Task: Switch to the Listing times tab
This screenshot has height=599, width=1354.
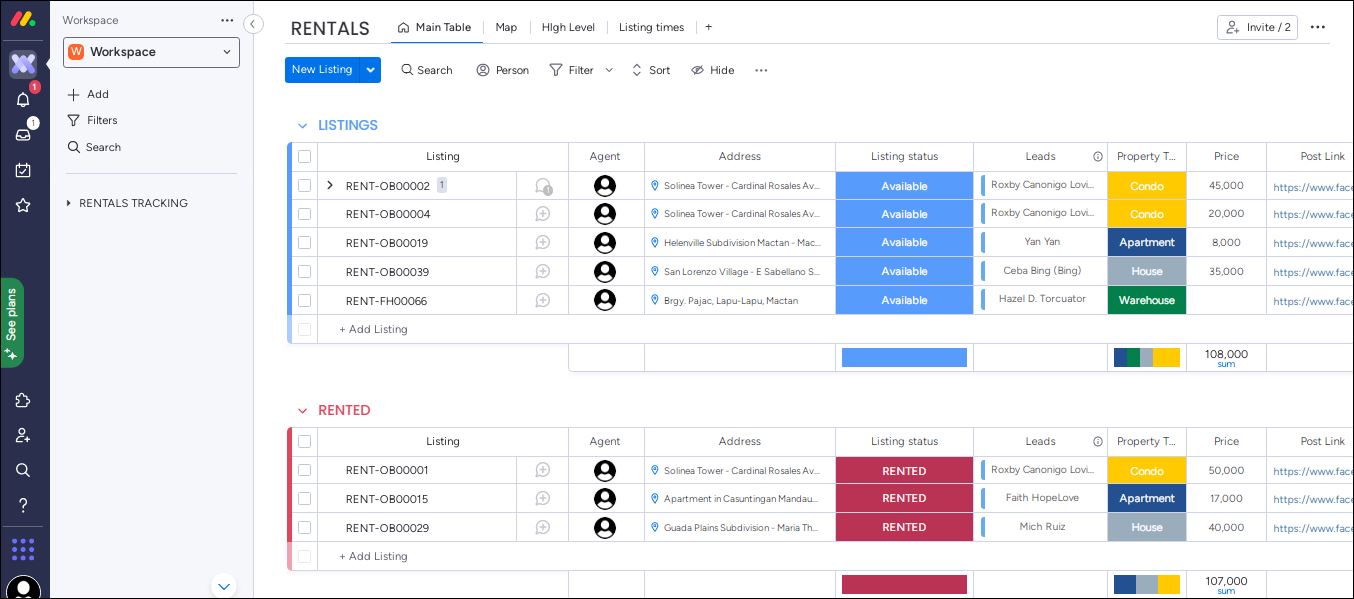Action: 651,27
